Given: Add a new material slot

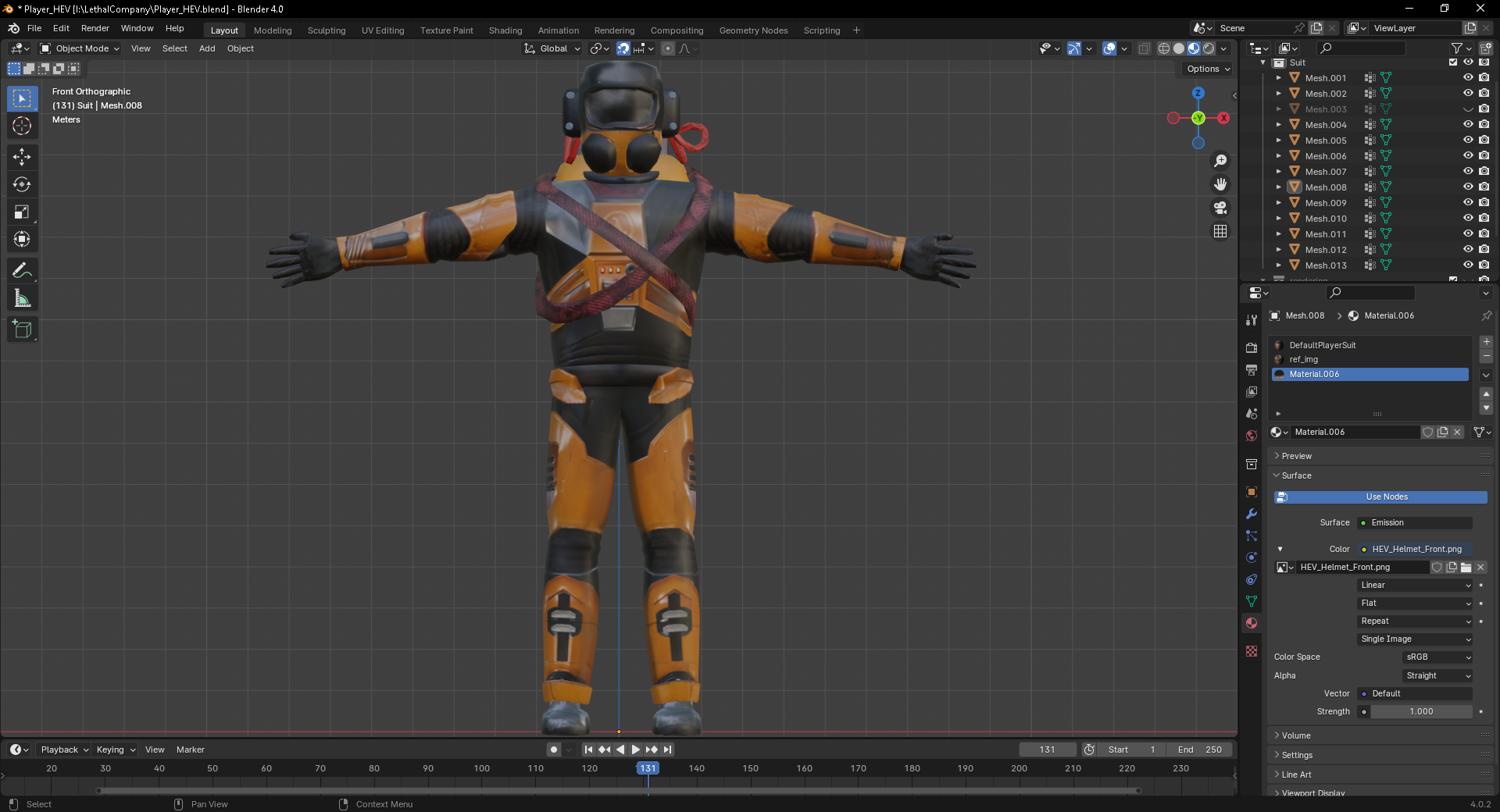Looking at the screenshot, I should coord(1486,342).
